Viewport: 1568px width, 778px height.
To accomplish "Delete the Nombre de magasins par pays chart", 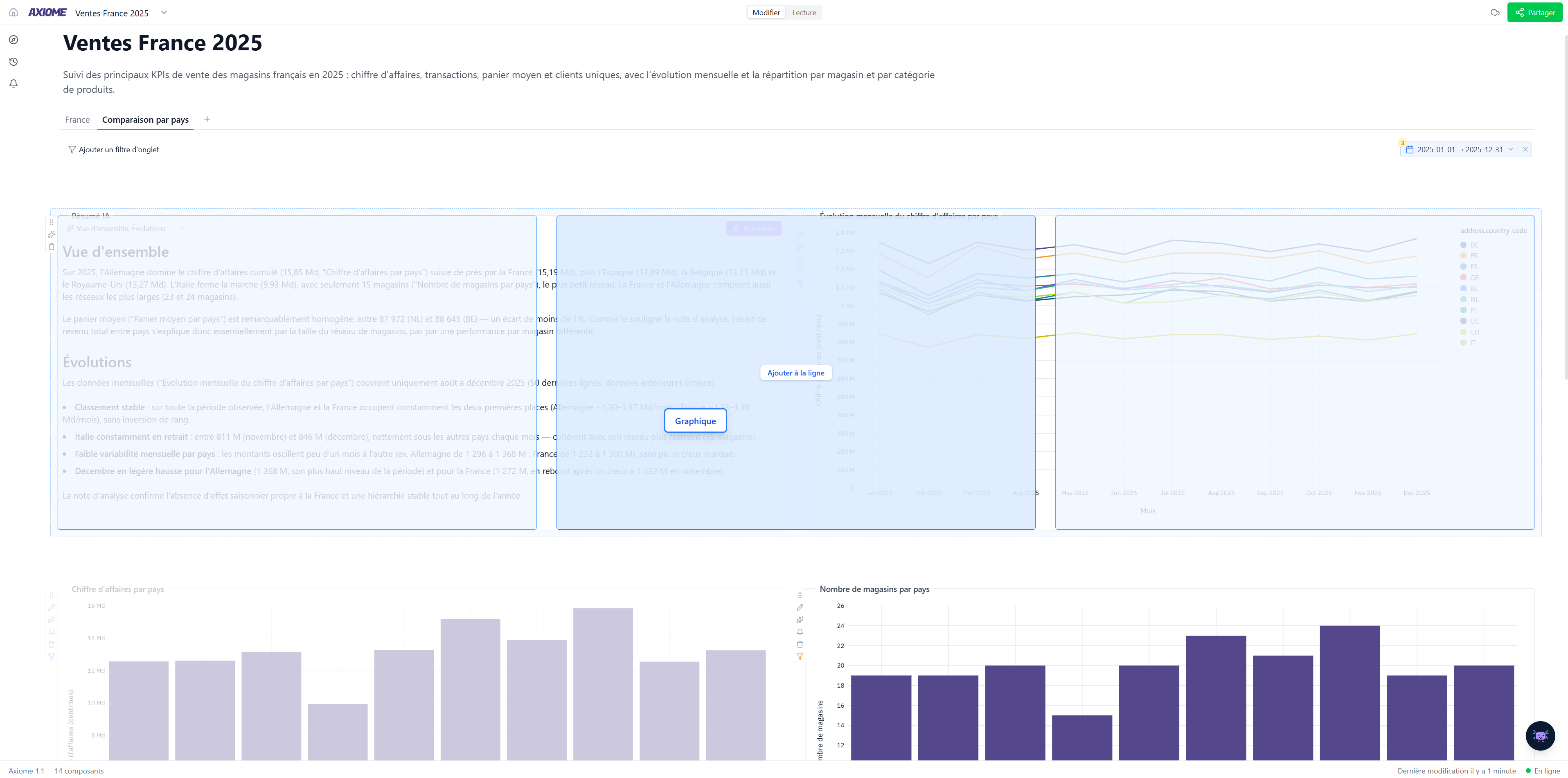I will coord(800,644).
